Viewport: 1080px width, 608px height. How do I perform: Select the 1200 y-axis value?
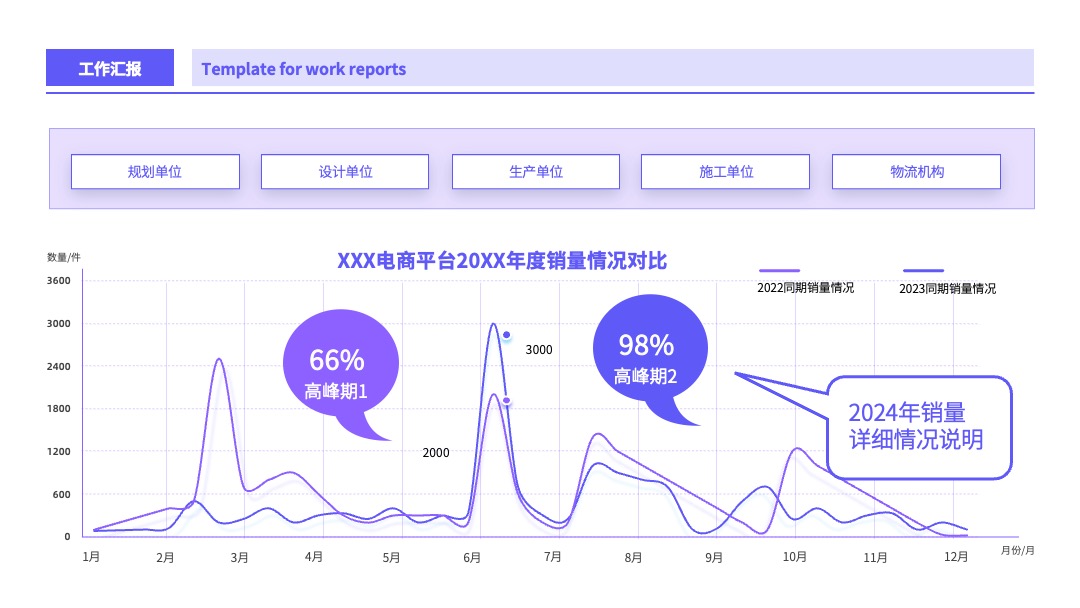(59, 452)
